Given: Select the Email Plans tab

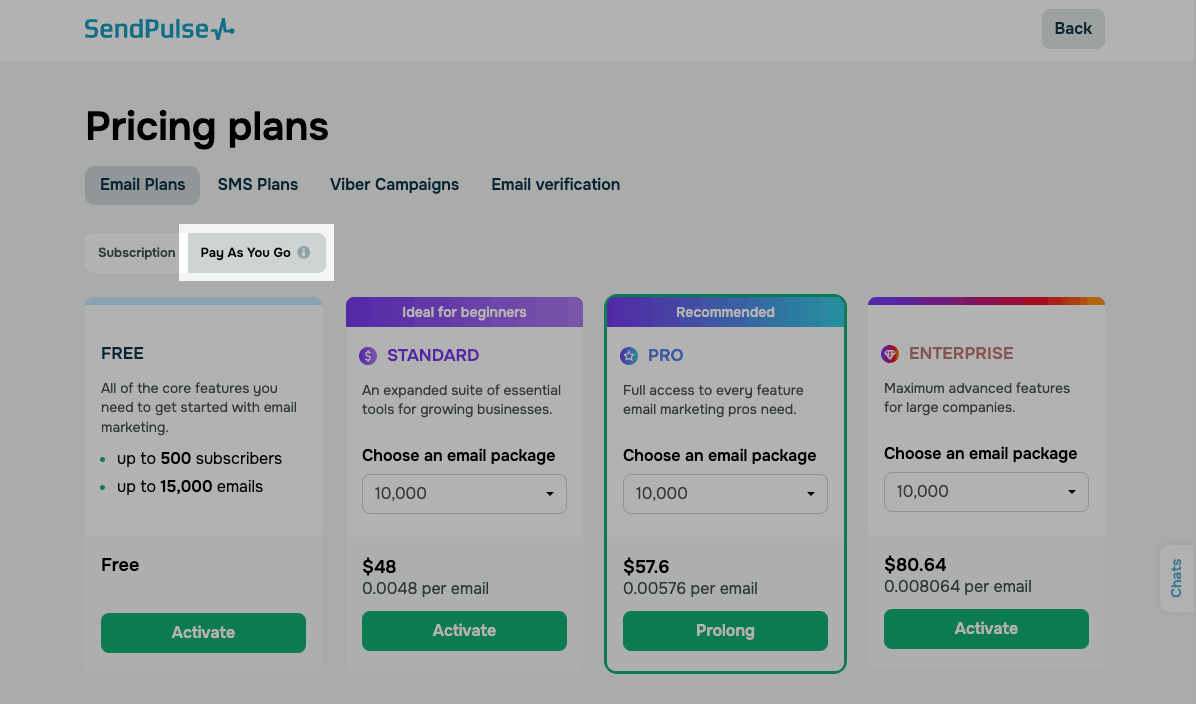Looking at the screenshot, I should (142, 185).
